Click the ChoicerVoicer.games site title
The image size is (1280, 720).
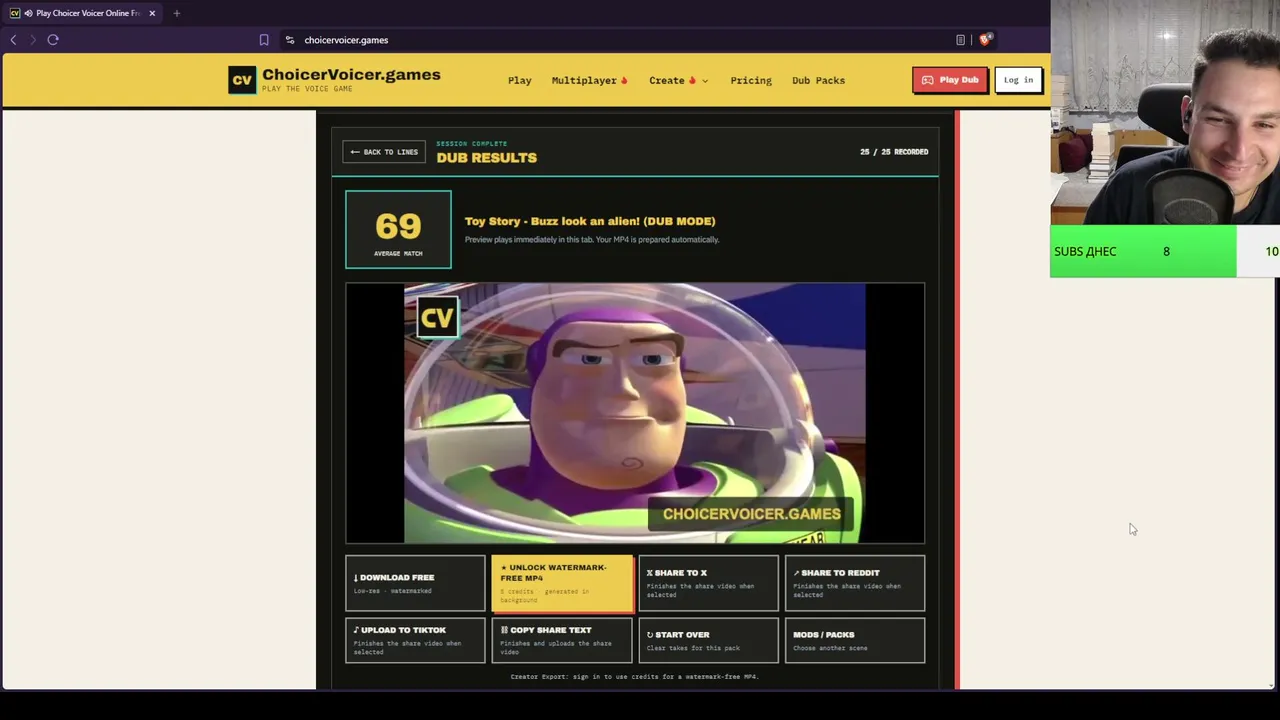pos(351,75)
